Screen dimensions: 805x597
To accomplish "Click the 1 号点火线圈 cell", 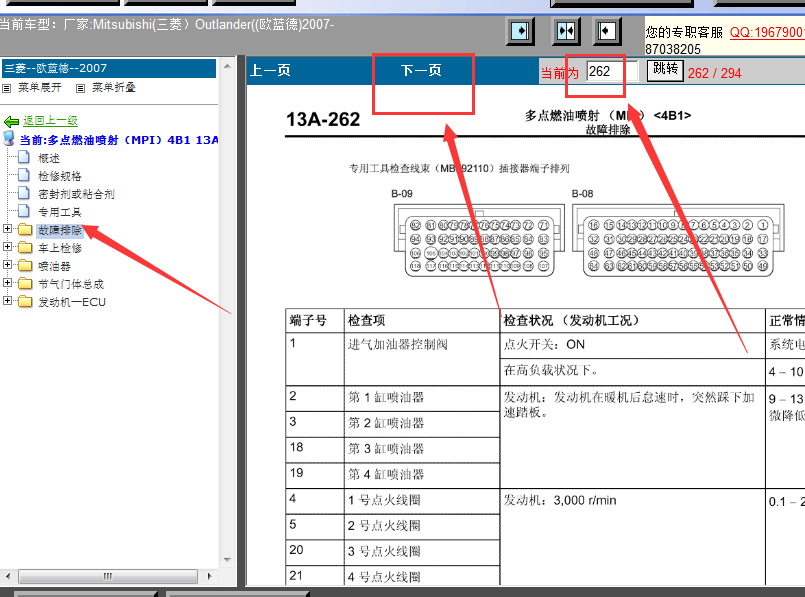I will point(421,500).
